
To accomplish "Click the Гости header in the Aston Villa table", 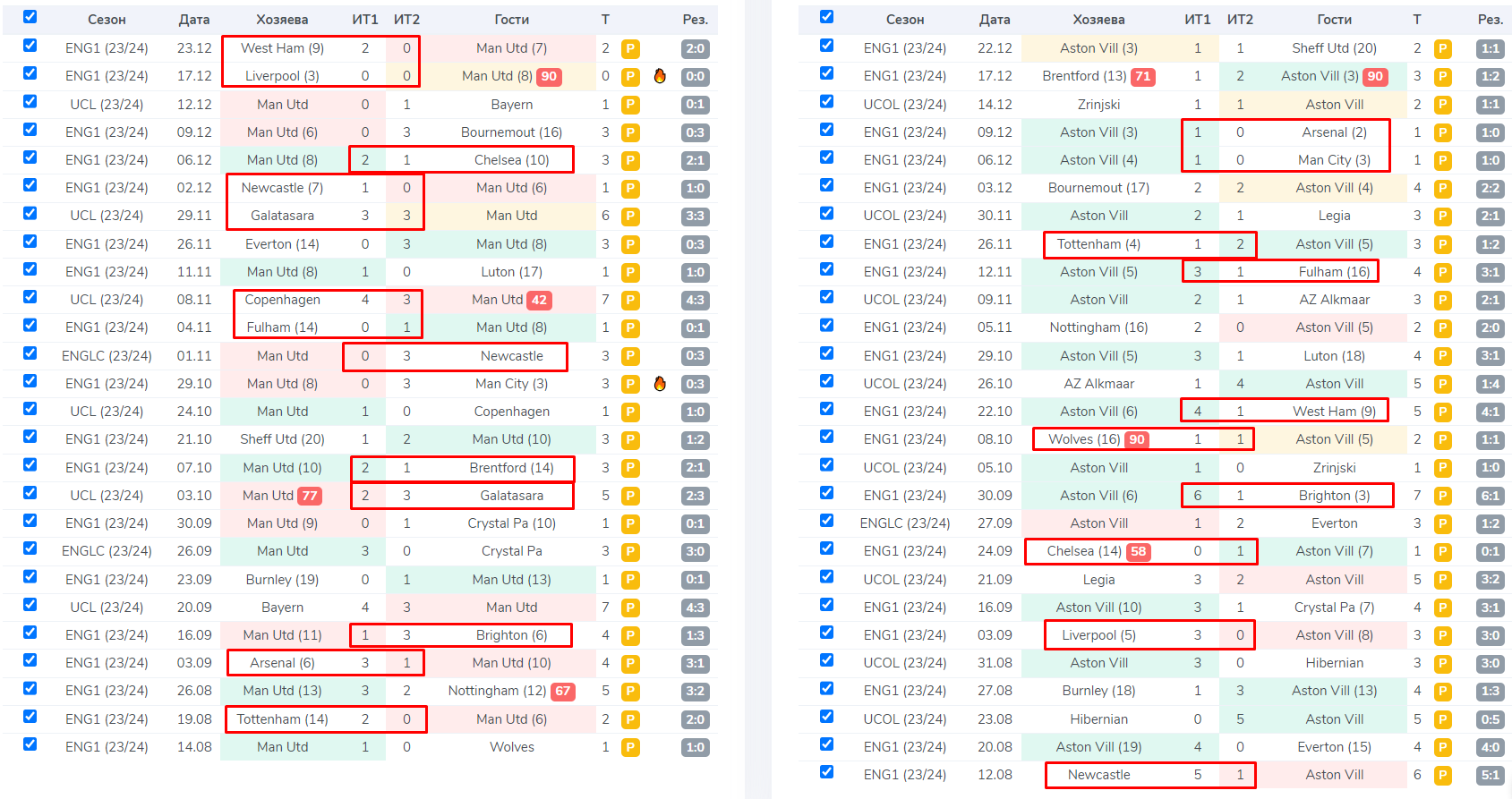I will pyautogui.click(x=1334, y=20).
